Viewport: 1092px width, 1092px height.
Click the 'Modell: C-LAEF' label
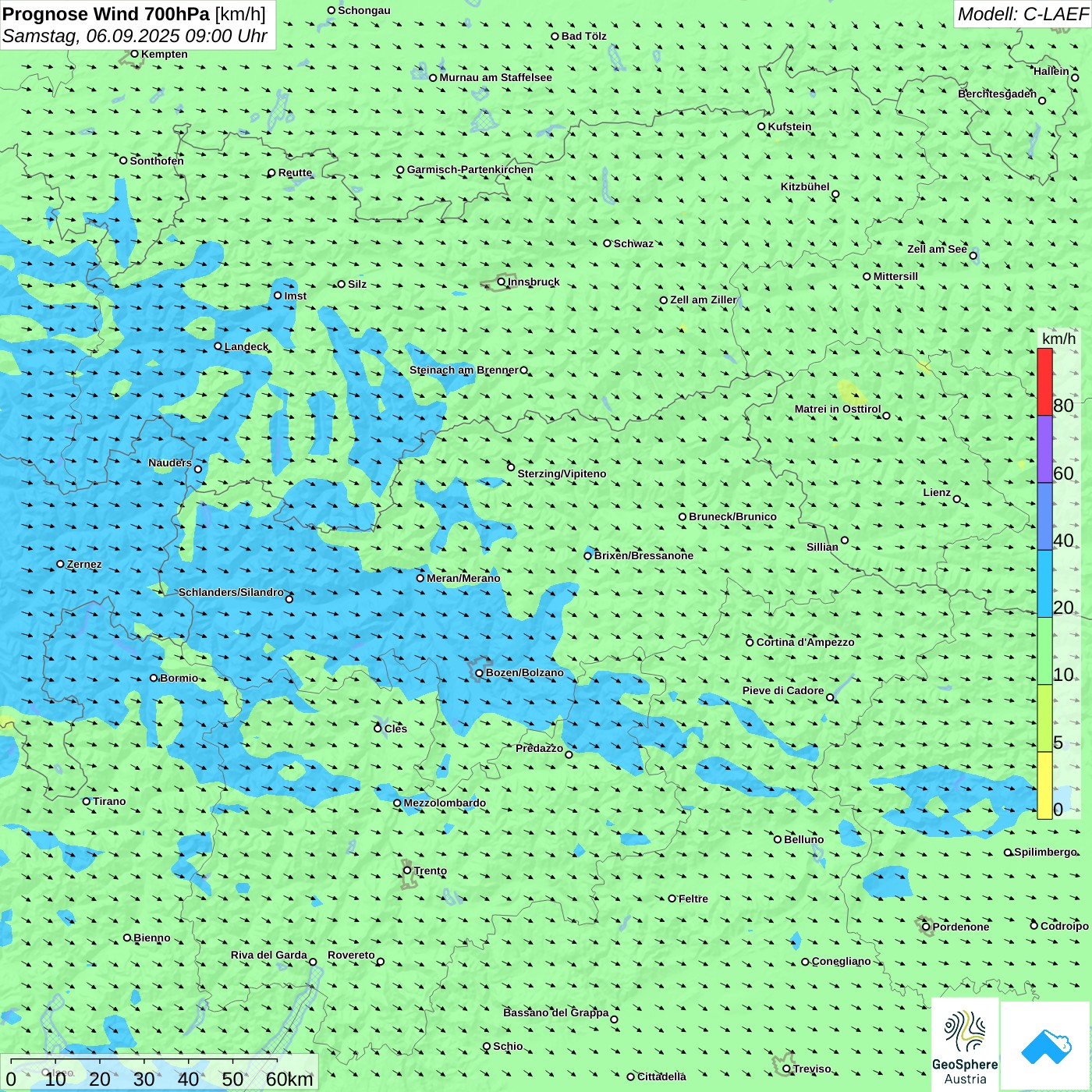1022,14
